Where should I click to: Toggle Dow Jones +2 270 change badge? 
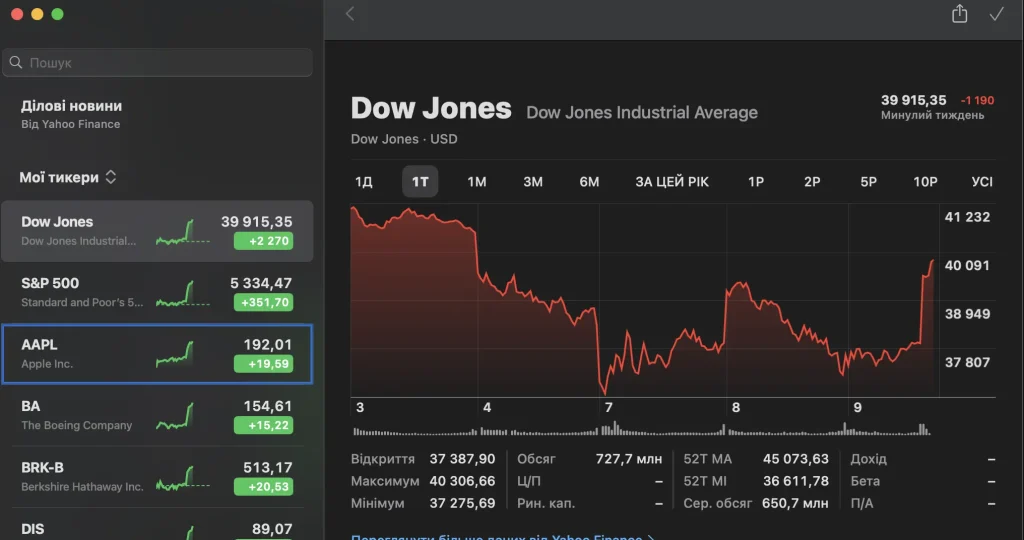click(264, 241)
